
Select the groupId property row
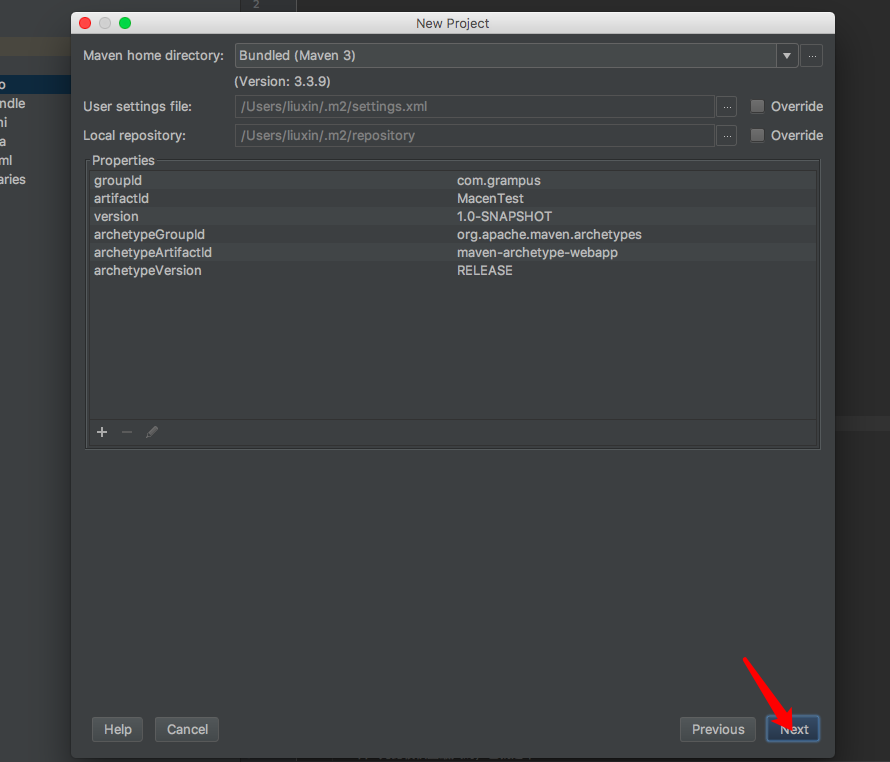point(453,181)
